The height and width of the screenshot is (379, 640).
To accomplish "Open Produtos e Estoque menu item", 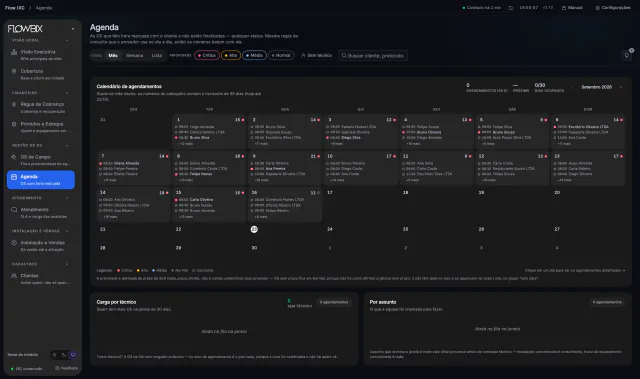I will 41,127.
